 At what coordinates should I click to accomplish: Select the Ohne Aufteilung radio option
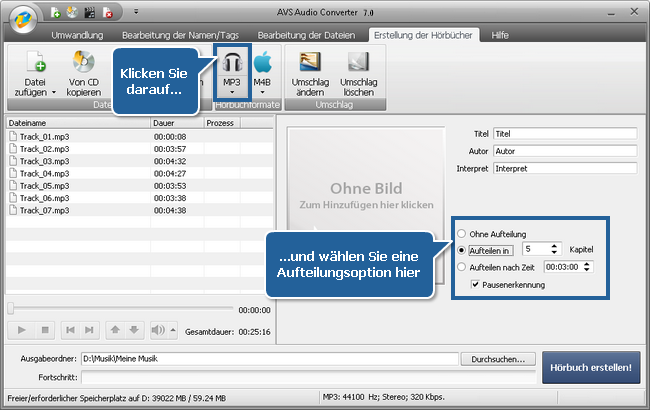tap(462, 233)
